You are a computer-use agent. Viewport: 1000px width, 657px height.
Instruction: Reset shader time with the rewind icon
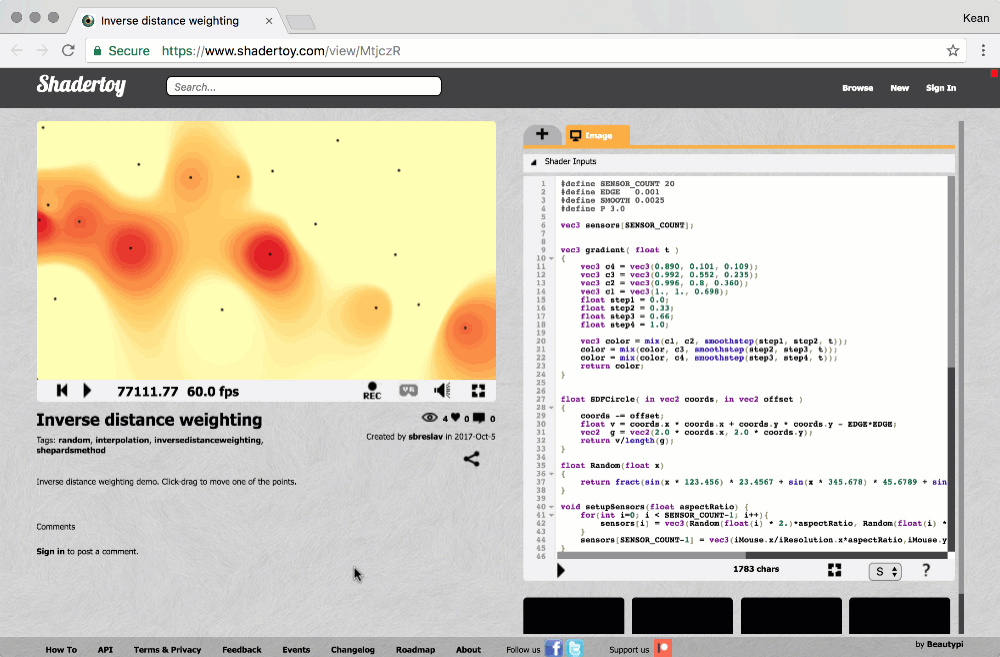point(62,391)
